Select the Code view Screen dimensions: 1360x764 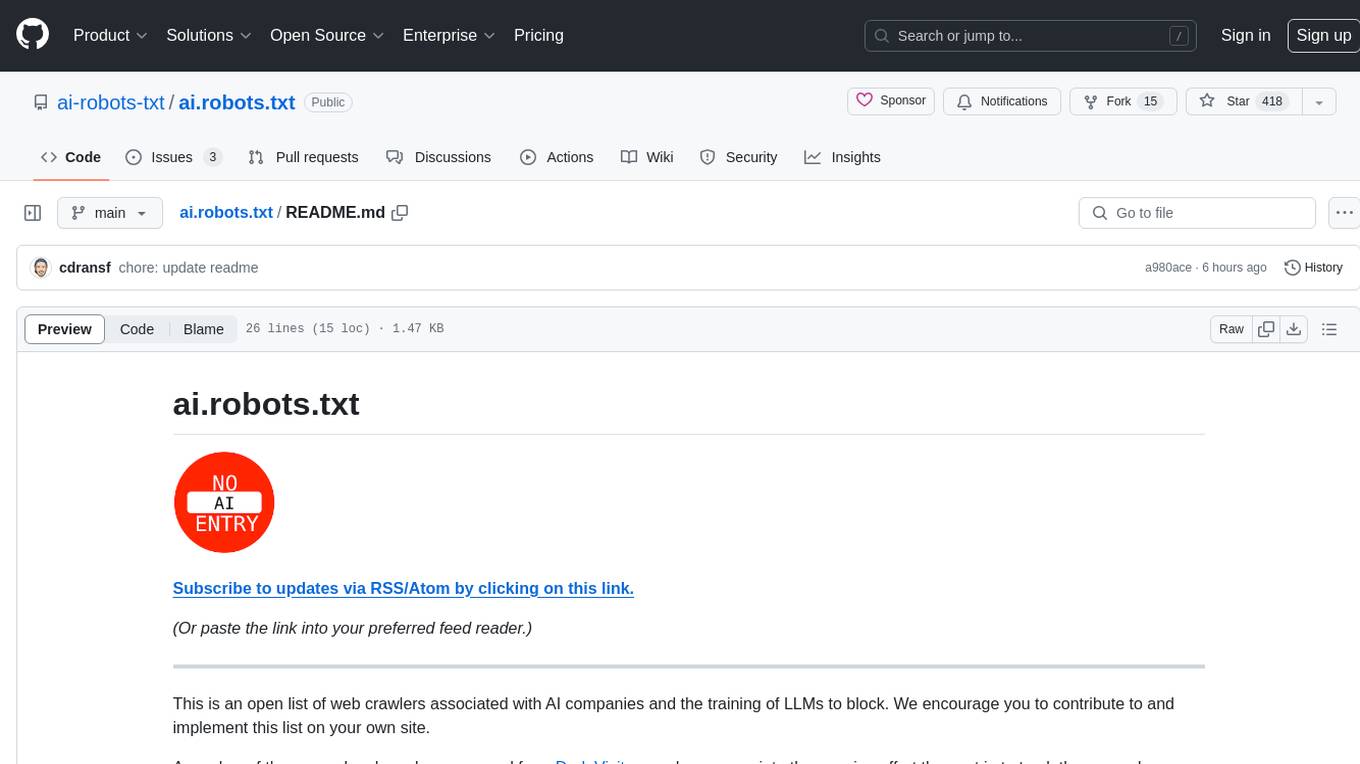point(137,329)
